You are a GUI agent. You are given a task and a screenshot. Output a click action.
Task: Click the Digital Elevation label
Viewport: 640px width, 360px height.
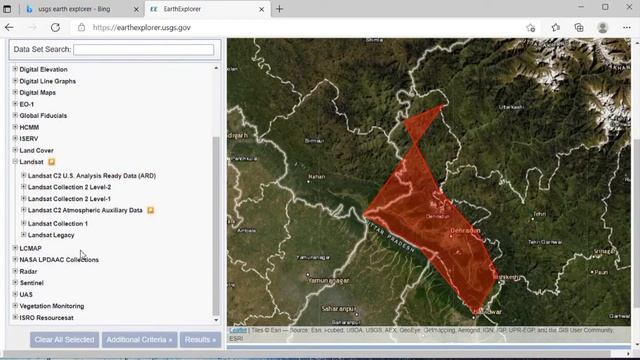coord(43,69)
